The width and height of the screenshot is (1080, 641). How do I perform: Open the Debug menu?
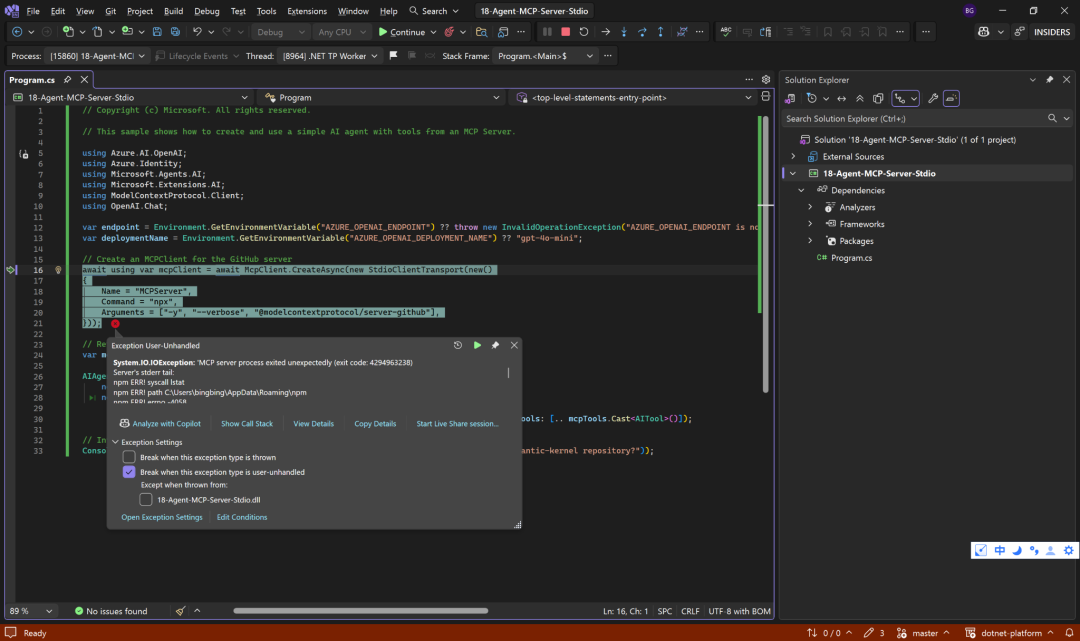point(207,11)
